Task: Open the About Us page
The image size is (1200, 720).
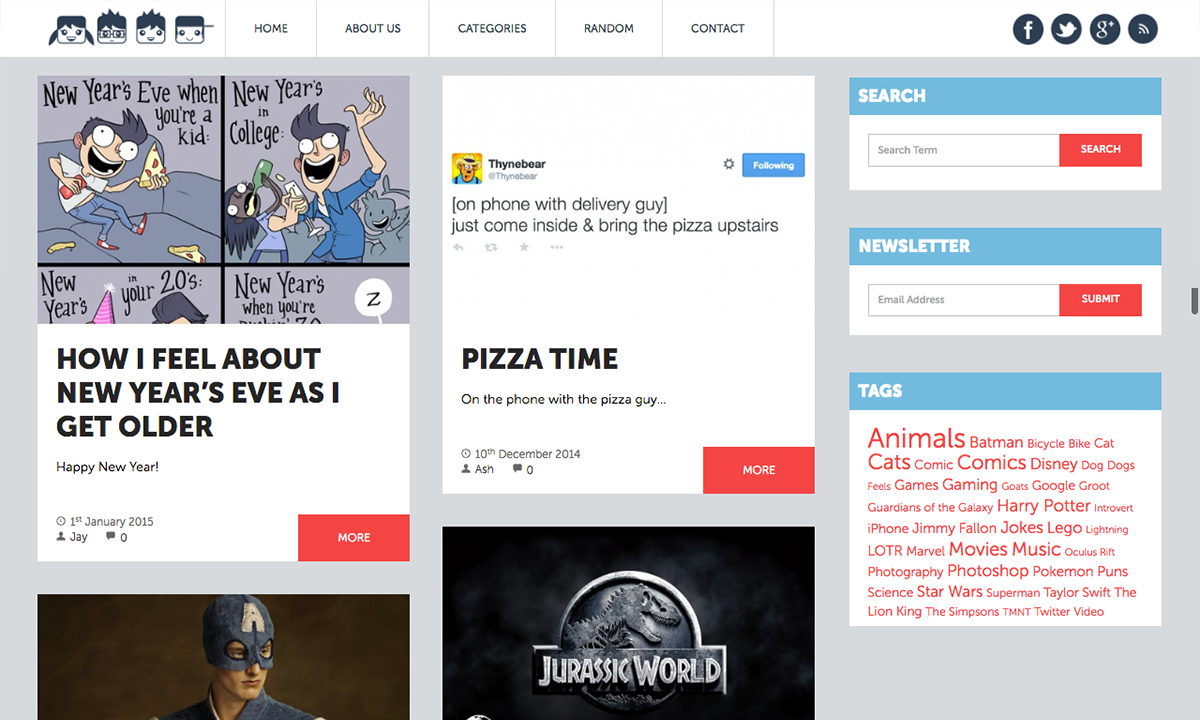Action: [373, 29]
